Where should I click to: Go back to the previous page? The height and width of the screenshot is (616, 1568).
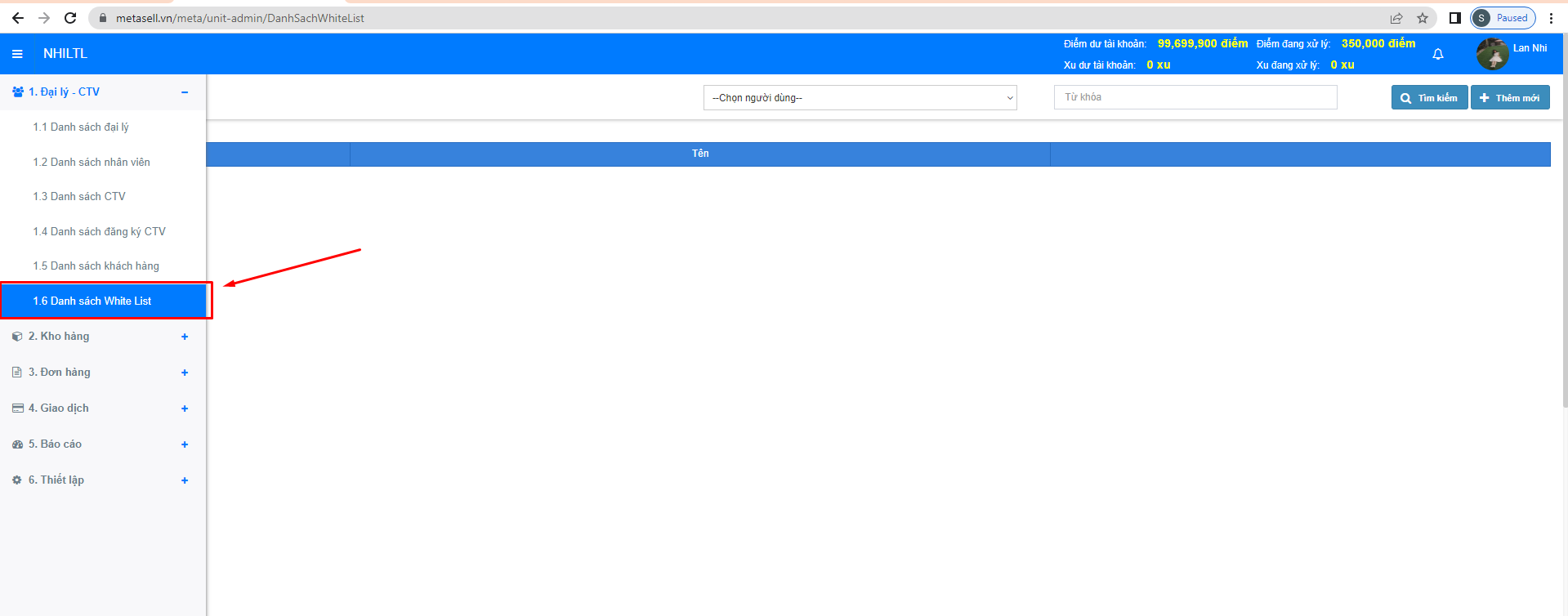[x=18, y=18]
